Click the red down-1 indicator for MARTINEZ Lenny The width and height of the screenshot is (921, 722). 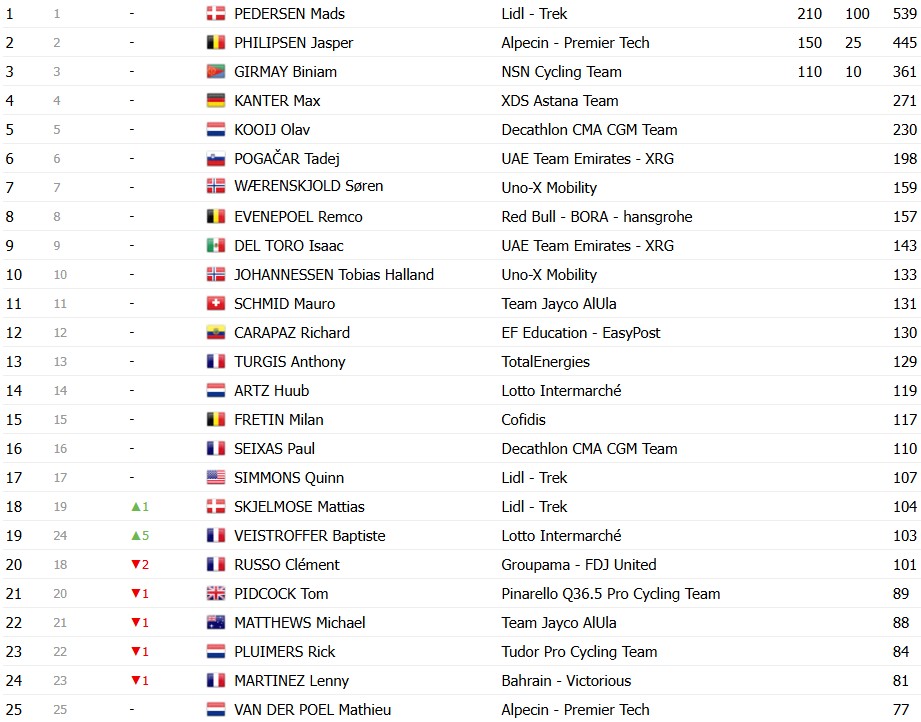[140, 681]
